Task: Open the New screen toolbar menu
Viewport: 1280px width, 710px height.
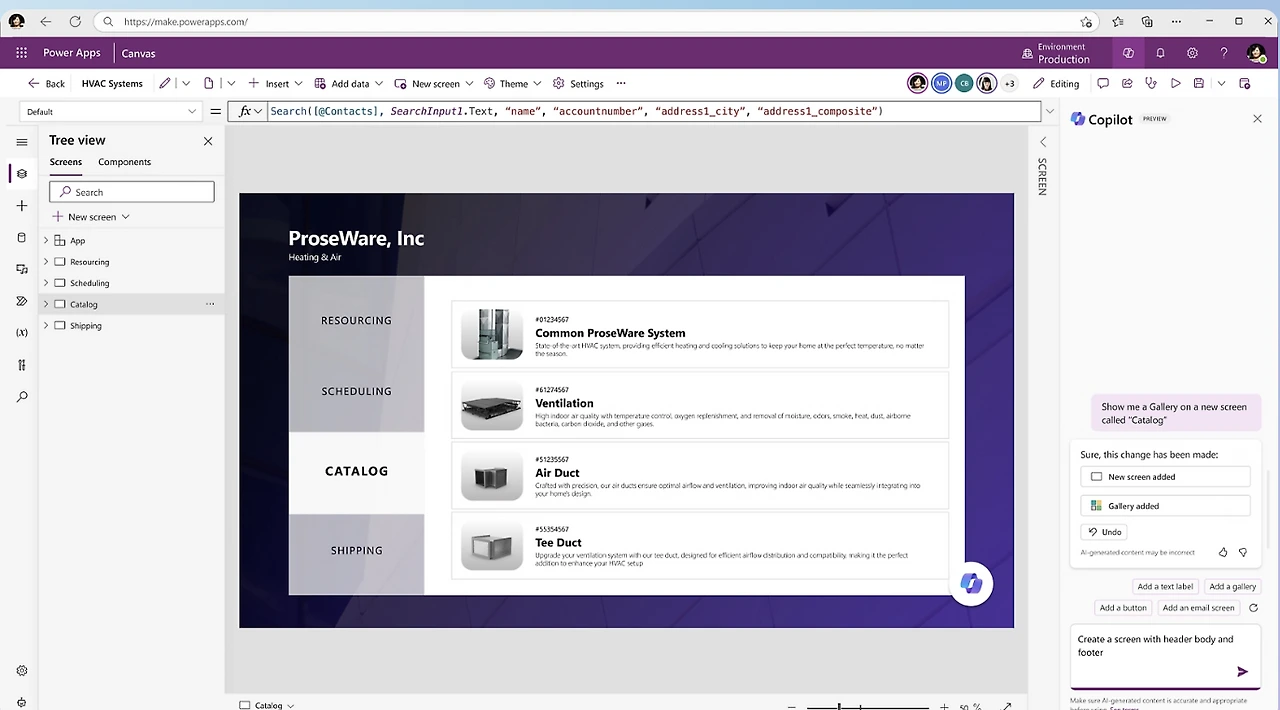Action: point(434,84)
